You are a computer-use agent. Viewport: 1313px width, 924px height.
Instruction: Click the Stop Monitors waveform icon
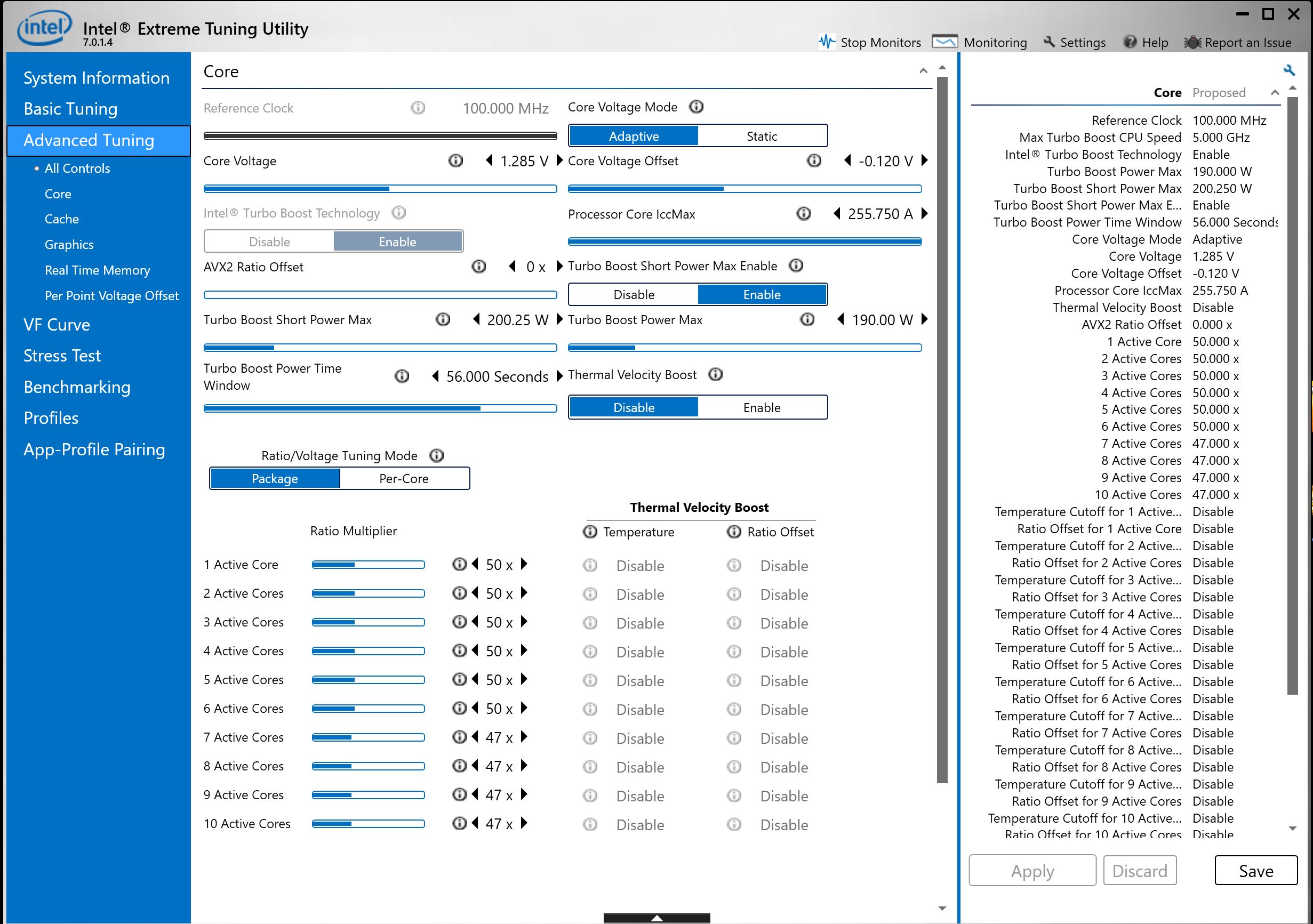[826, 42]
